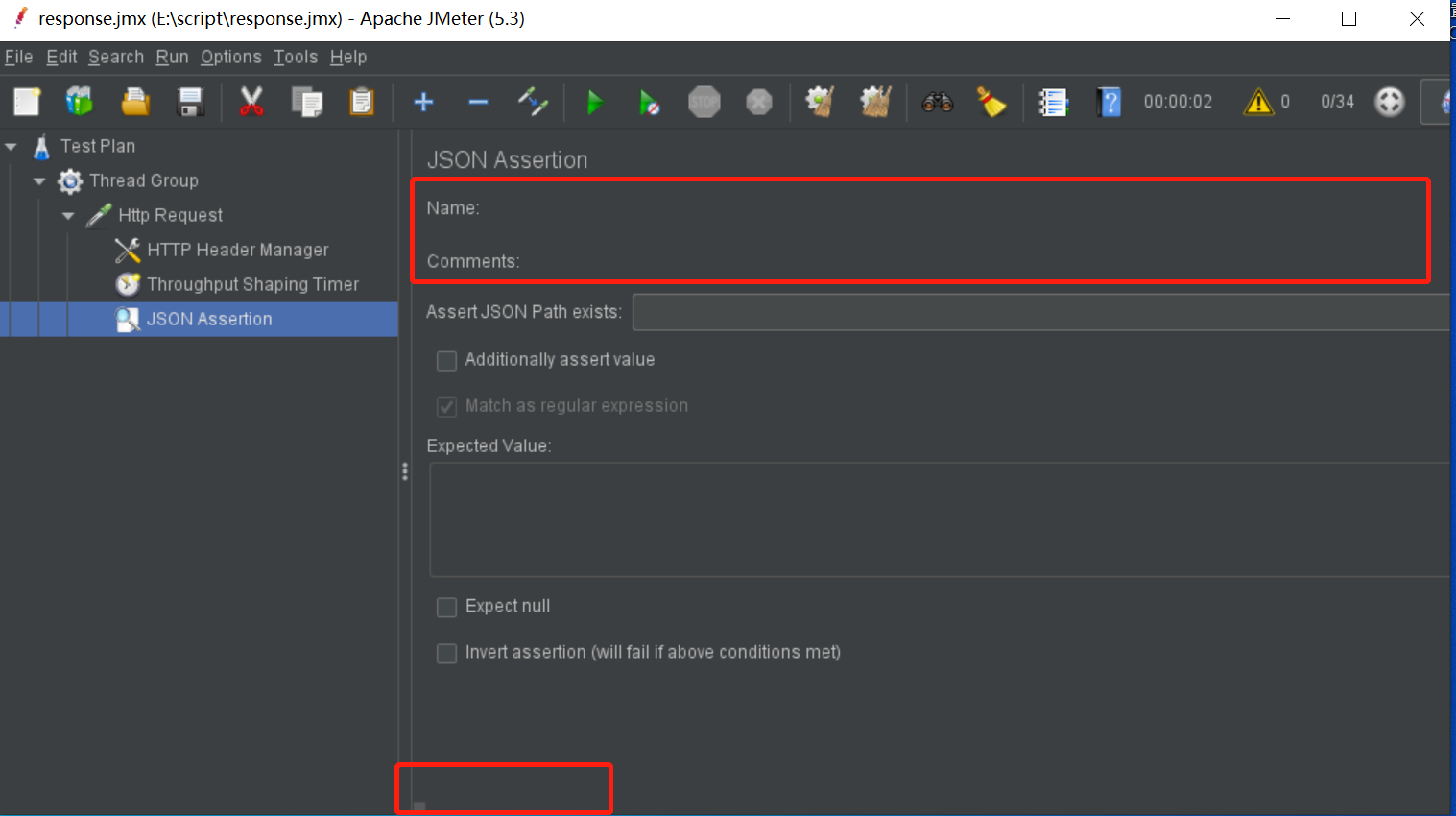Toggle the Invert assertion checkbox
The height and width of the screenshot is (816, 1456).
point(446,654)
